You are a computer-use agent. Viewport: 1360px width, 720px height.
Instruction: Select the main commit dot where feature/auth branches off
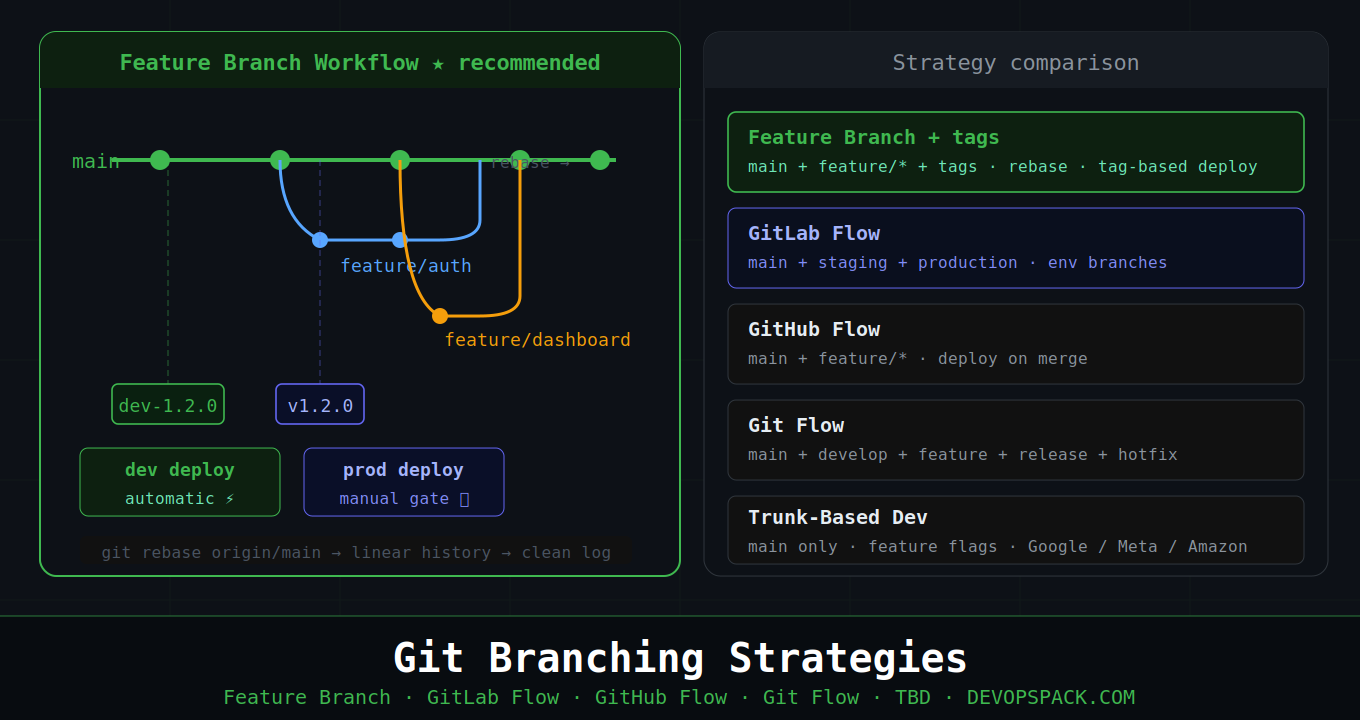[x=280, y=160]
